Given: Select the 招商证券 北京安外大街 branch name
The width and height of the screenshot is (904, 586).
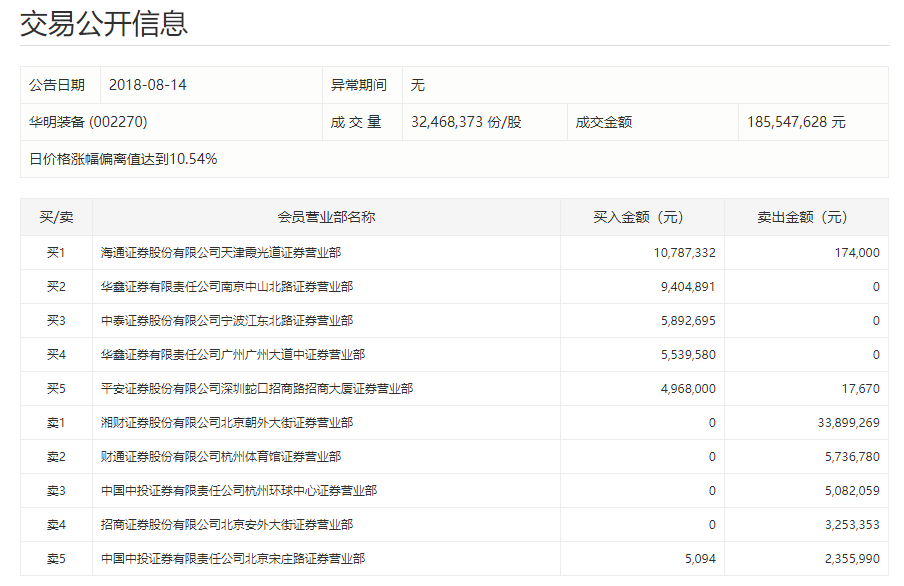Looking at the screenshot, I should 227,525.
